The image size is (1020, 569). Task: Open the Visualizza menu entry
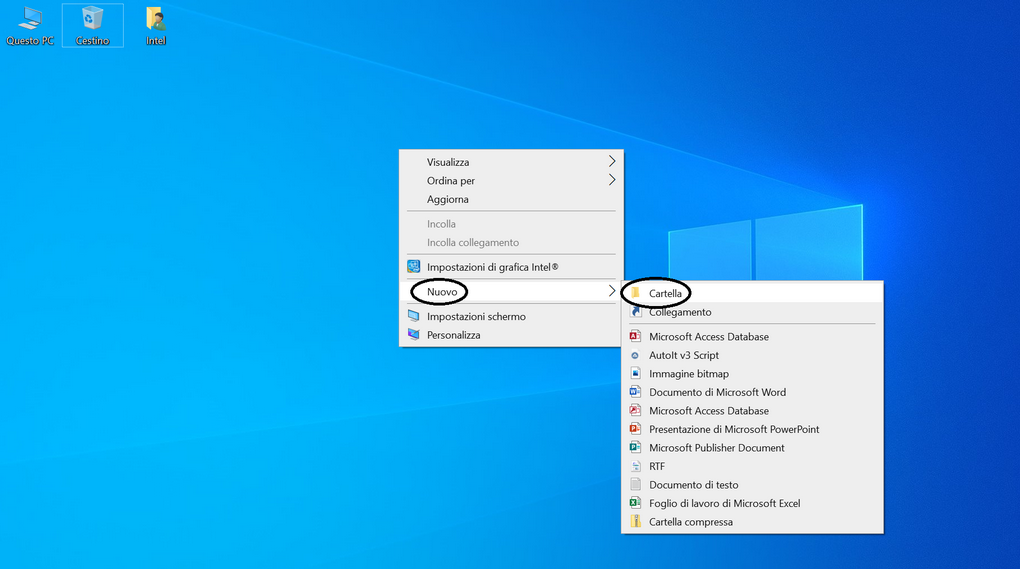[511, 162]
